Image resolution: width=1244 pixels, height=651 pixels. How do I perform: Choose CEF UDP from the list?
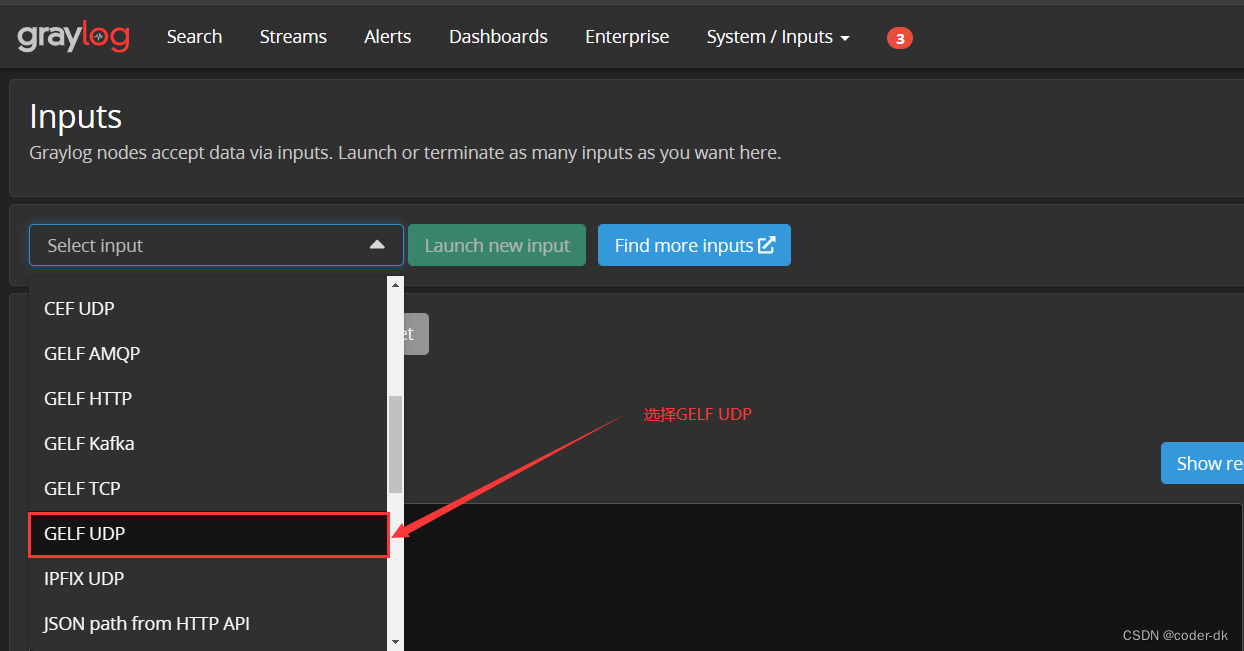click(x=208, y=309)
